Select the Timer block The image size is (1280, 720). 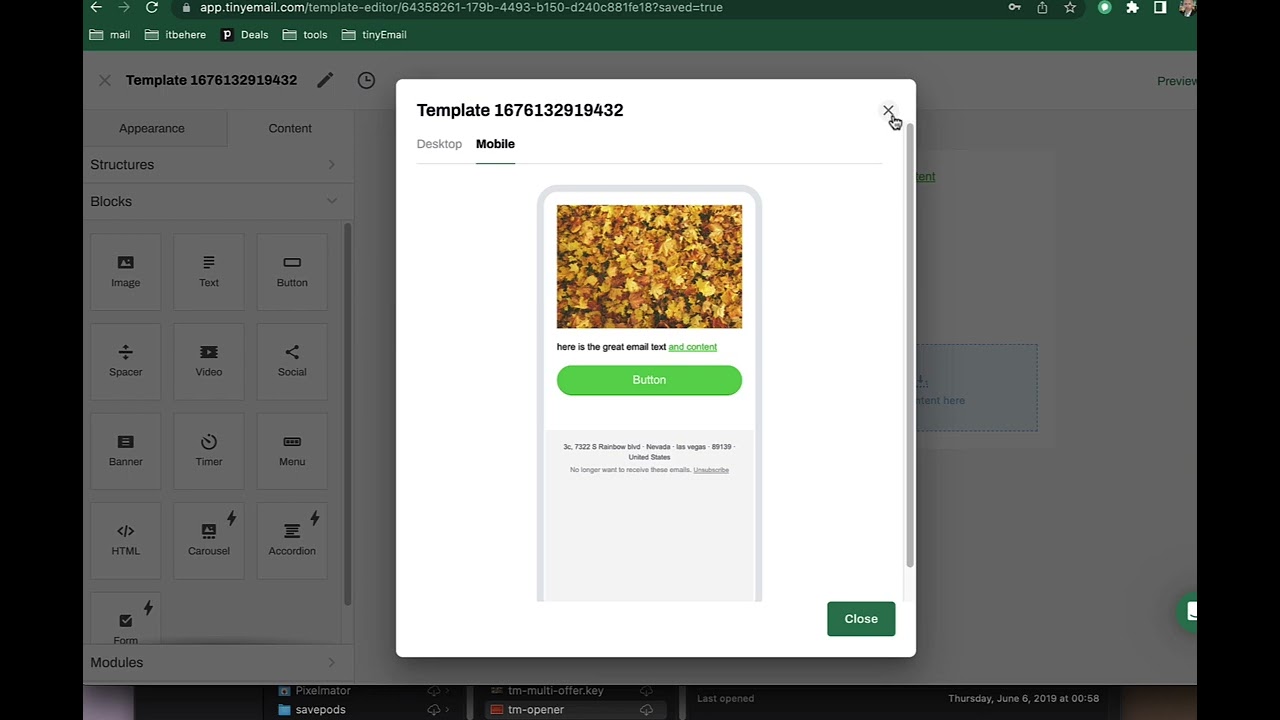209,451
